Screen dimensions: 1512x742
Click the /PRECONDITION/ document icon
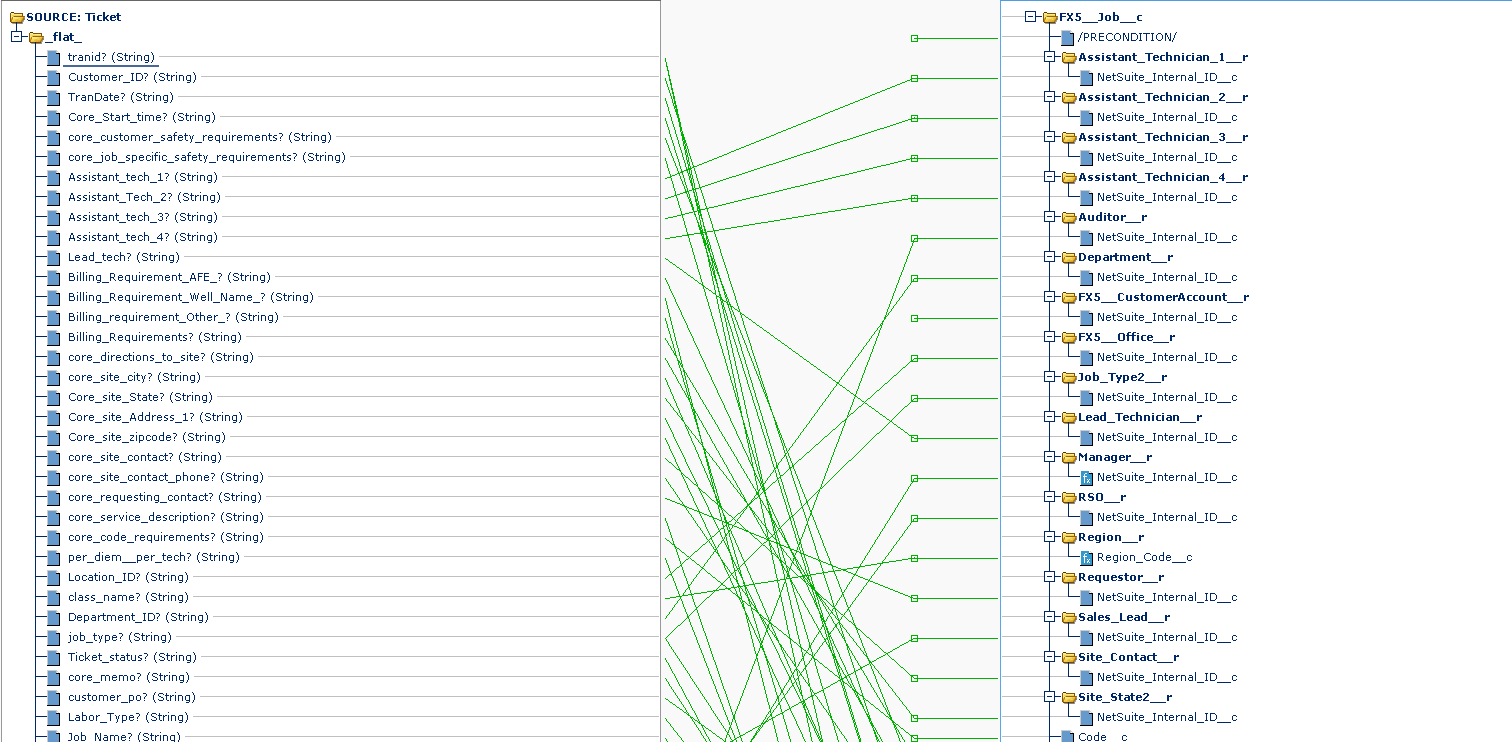pos(1068,38)
